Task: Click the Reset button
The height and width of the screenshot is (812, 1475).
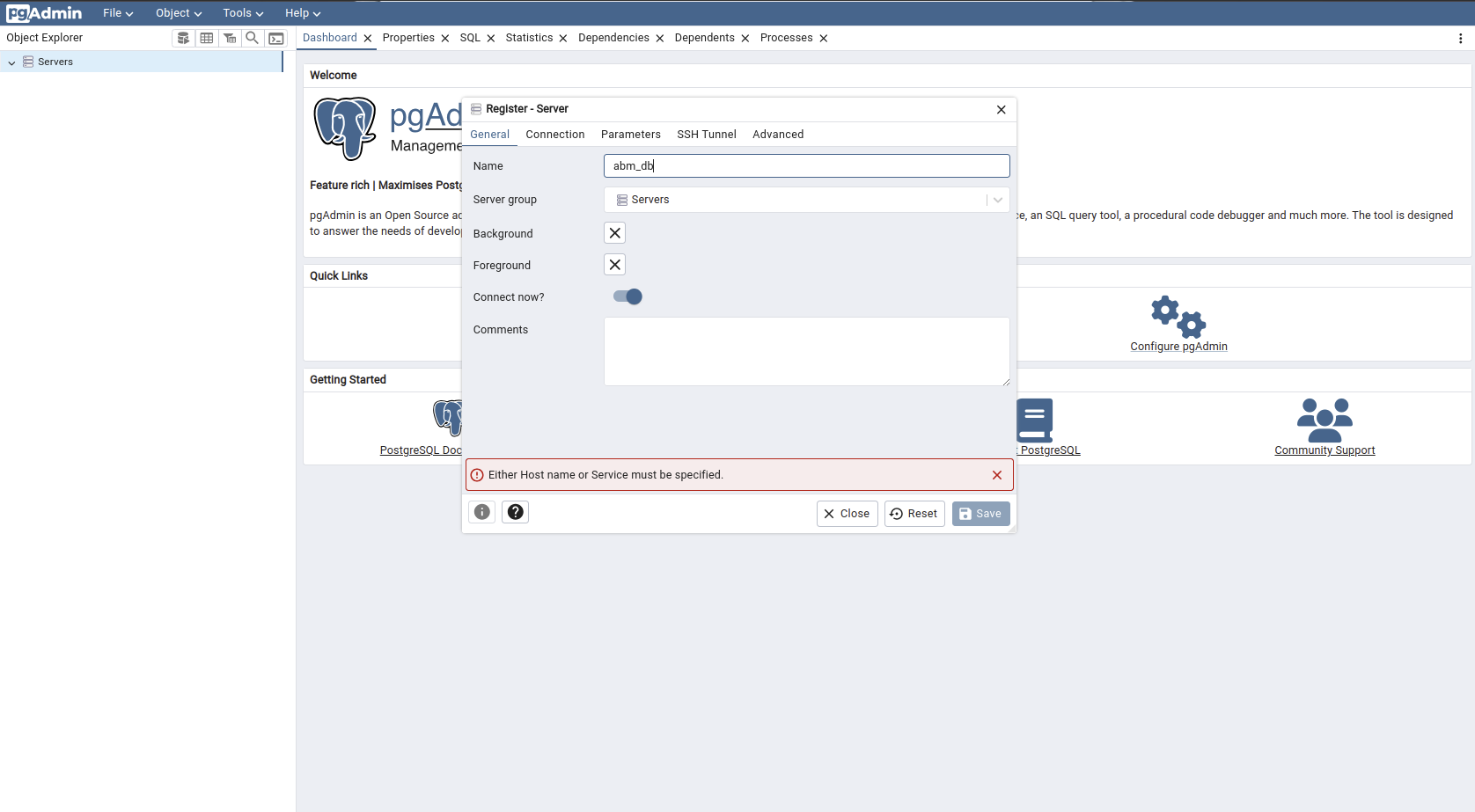Action: (x=914, y=514)
